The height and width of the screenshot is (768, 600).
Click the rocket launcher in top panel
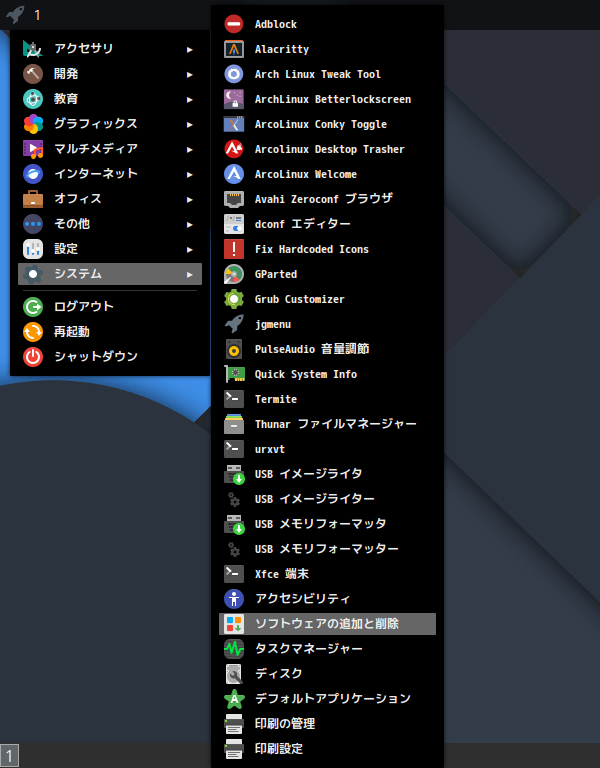tap(15, 15)
